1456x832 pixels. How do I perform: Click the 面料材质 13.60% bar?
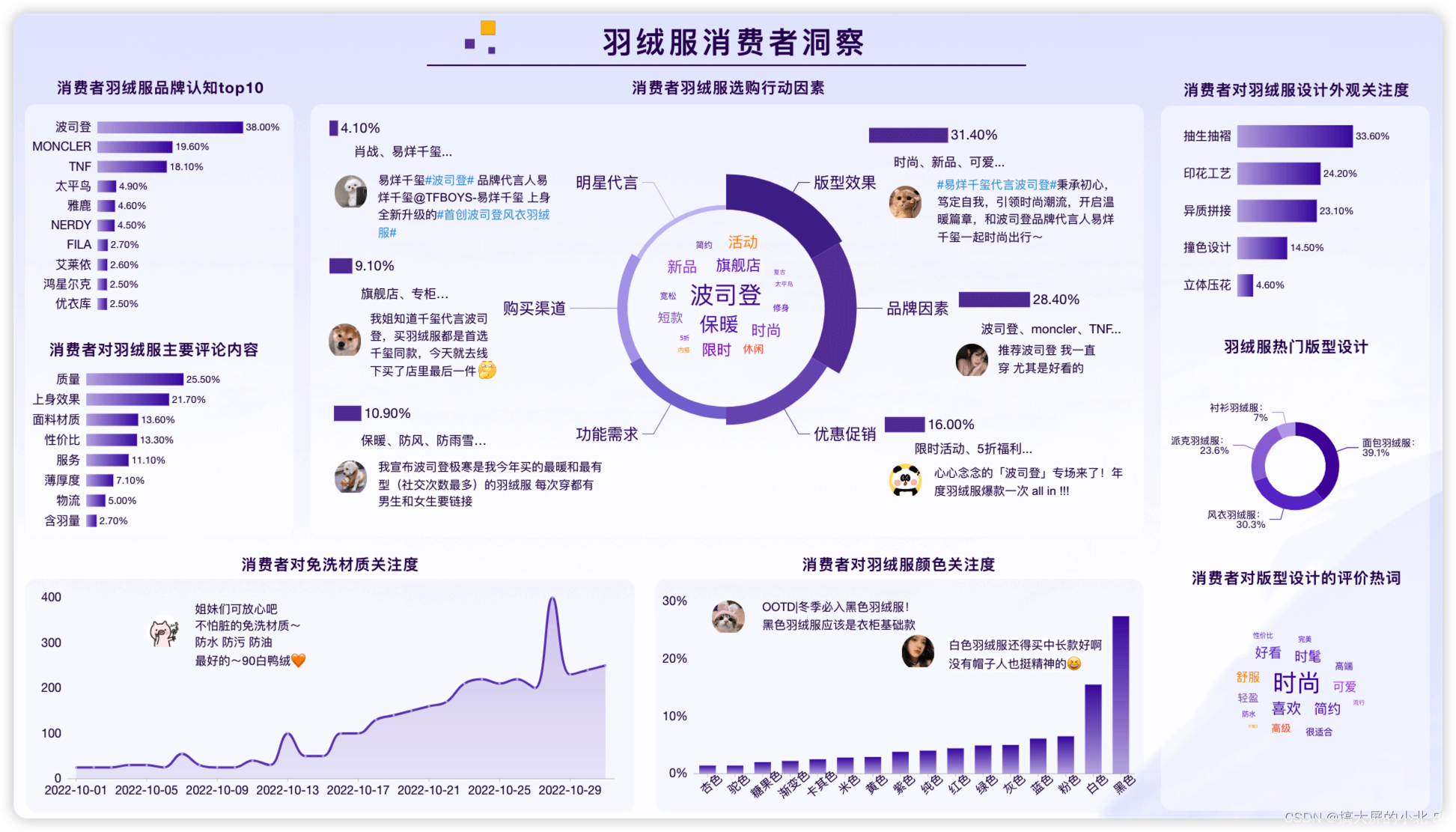112,420
